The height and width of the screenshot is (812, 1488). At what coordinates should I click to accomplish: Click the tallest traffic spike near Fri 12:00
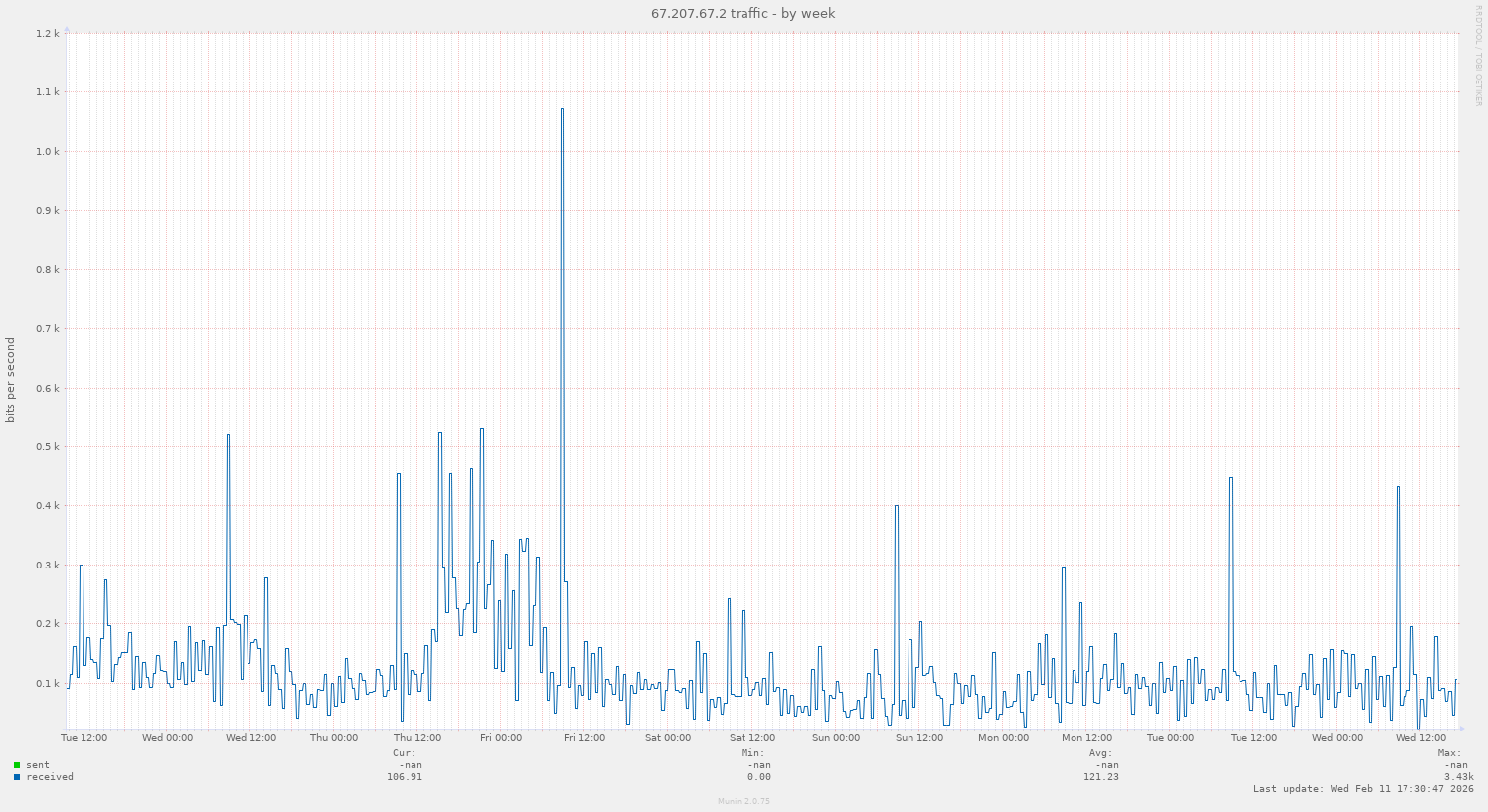coord(562,109)
